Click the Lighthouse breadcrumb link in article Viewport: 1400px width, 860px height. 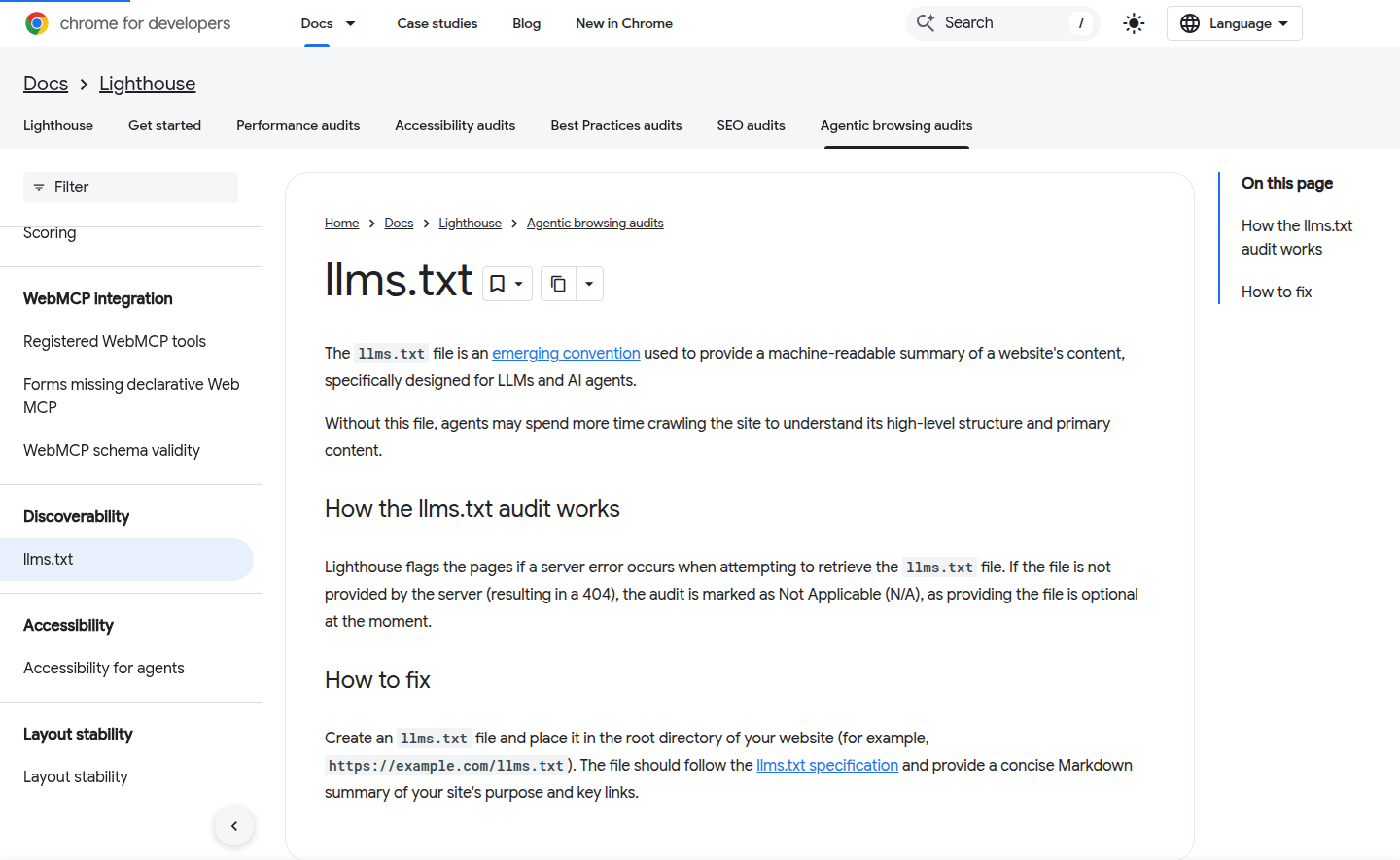[470, 224]
